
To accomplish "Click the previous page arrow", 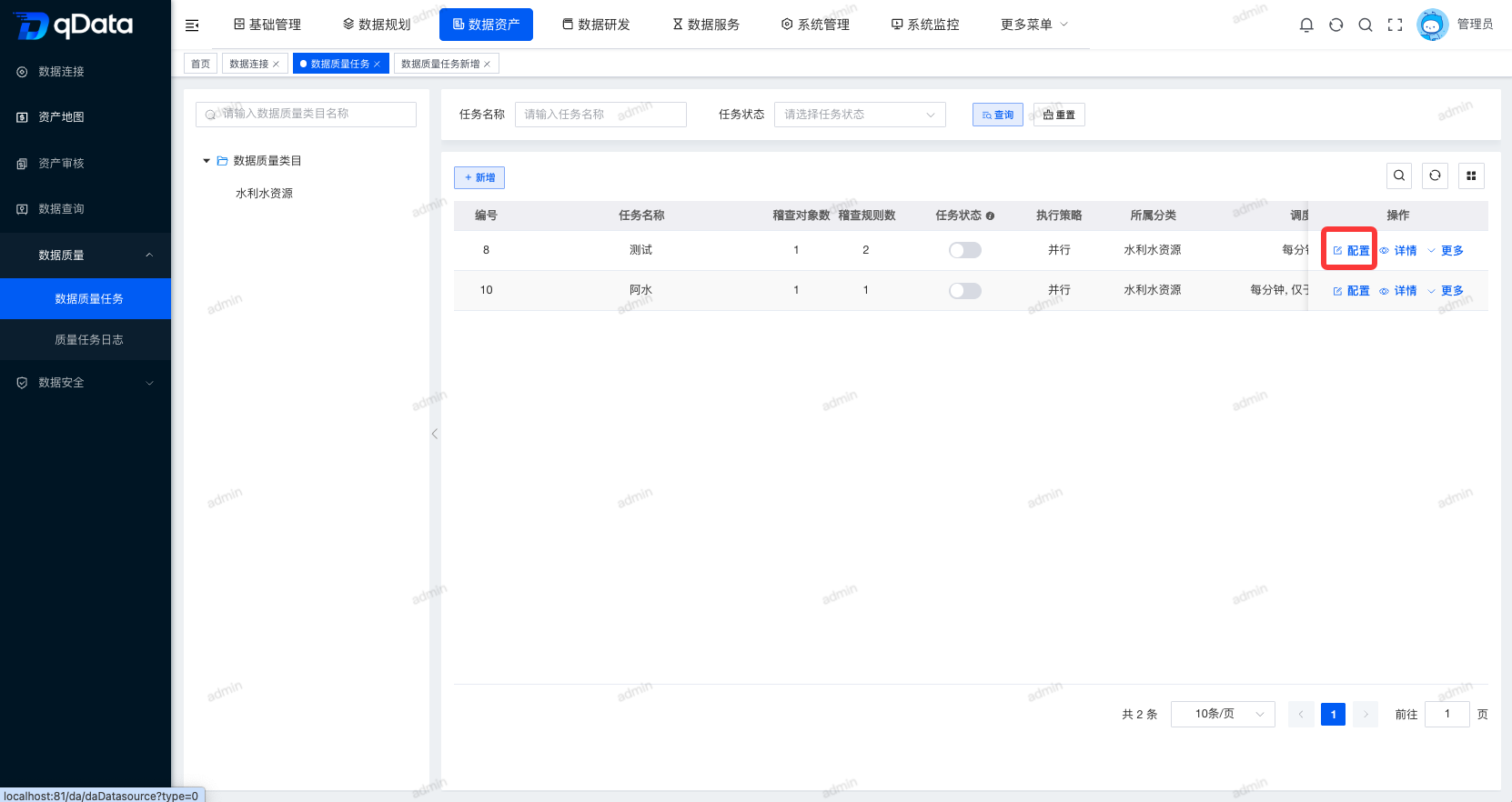I will pyautogui.click(x=1301, y=714).
